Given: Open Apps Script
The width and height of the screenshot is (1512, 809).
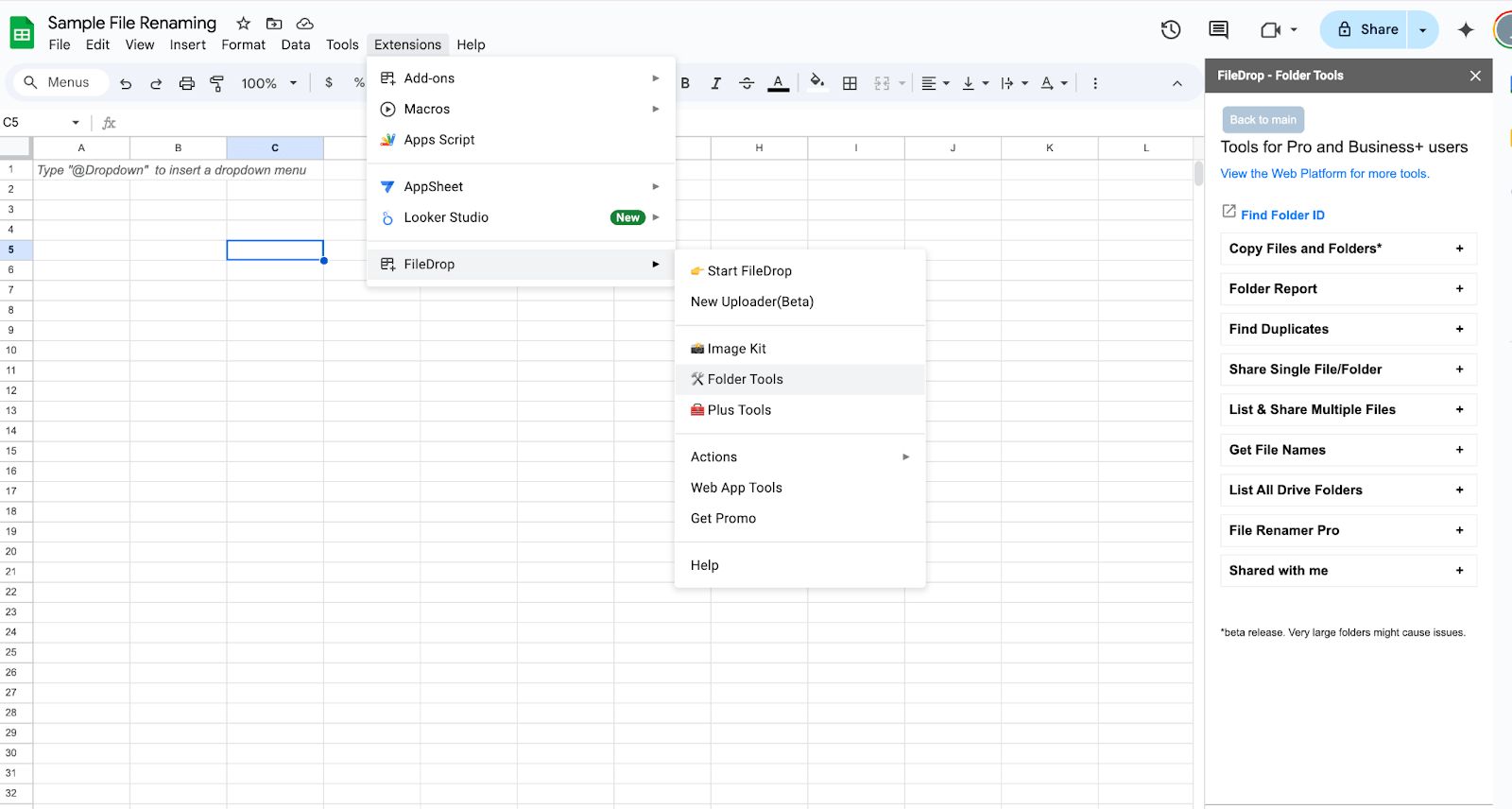Looking at the screenshot, I should pyautogui.click(x=521, y=140).
